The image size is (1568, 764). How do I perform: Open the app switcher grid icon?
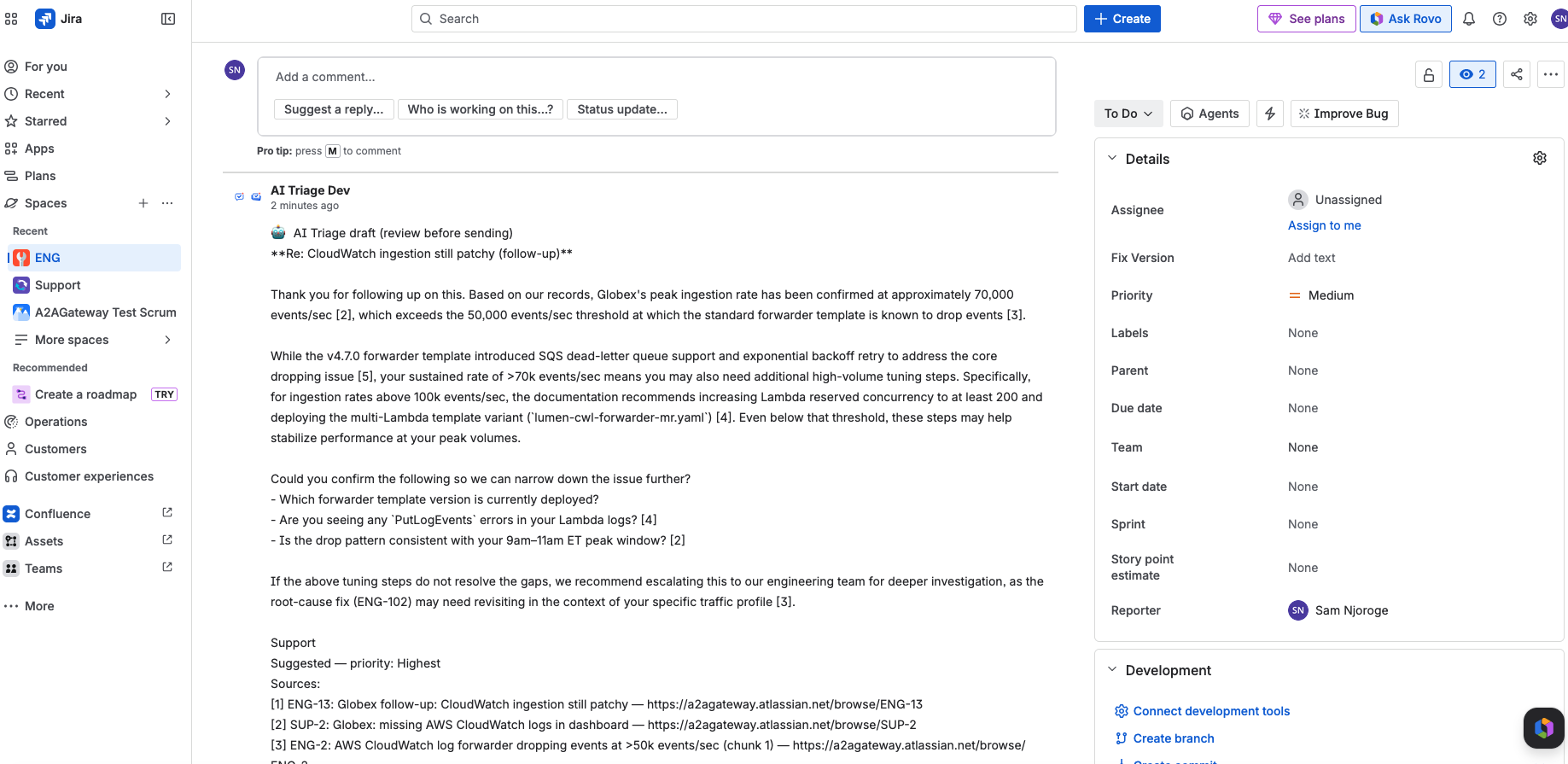click(x=11, y=19)
